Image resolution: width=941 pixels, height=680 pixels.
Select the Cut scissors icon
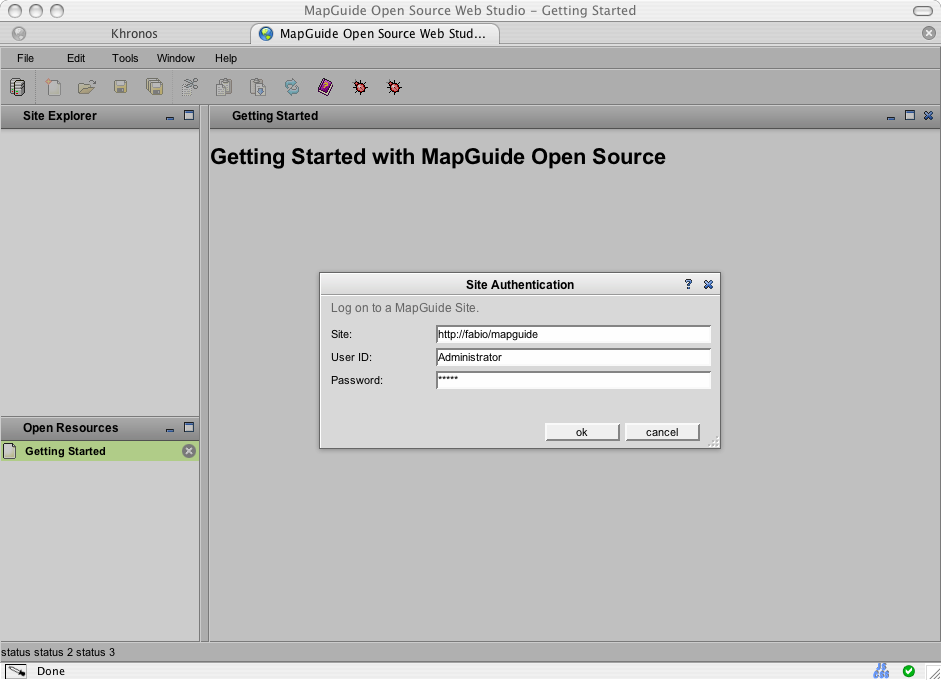(190, 88)
